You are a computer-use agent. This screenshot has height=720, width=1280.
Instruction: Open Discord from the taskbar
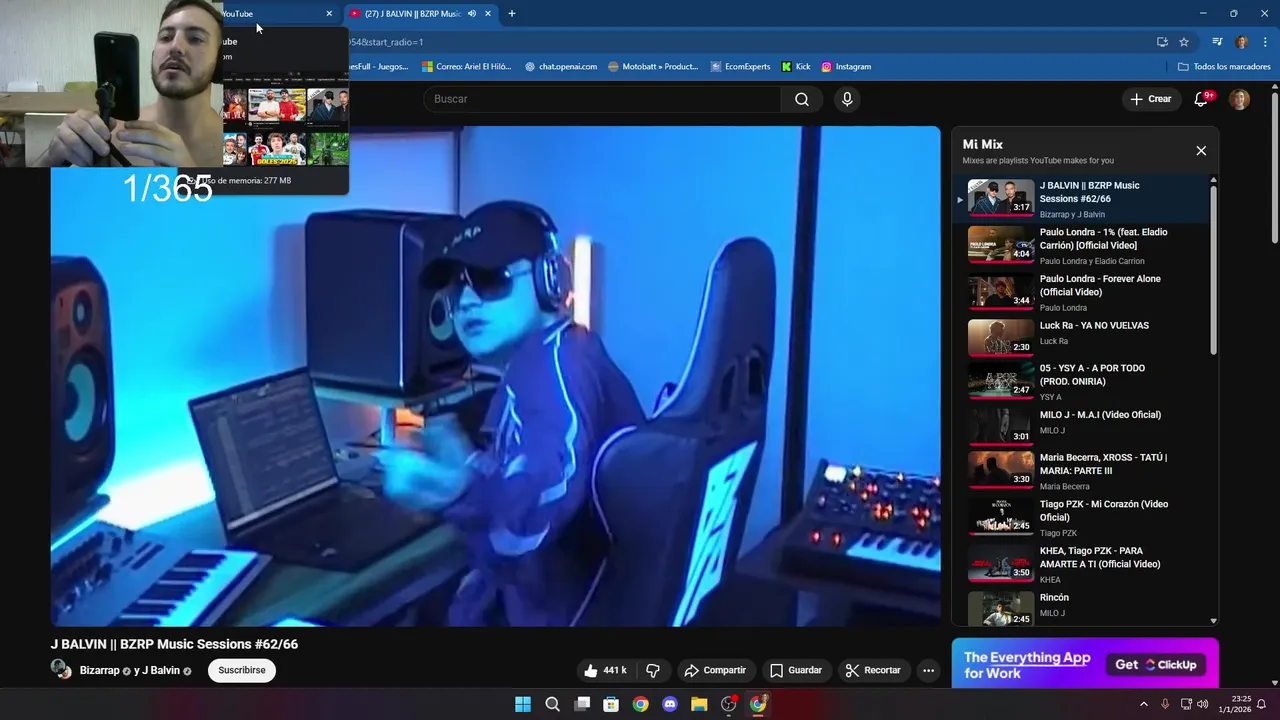(x=670, y=704)
